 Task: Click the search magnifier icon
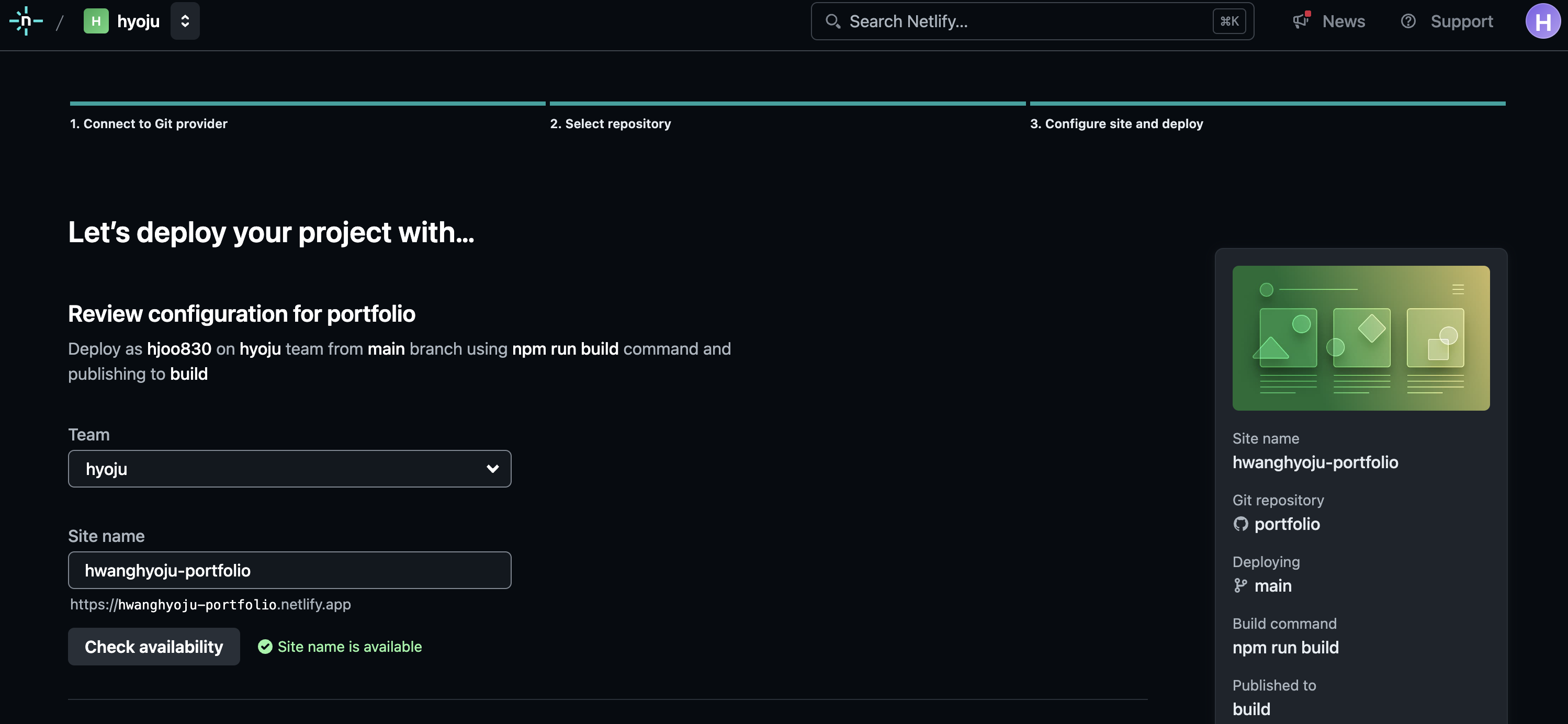(x=832, y=21)
